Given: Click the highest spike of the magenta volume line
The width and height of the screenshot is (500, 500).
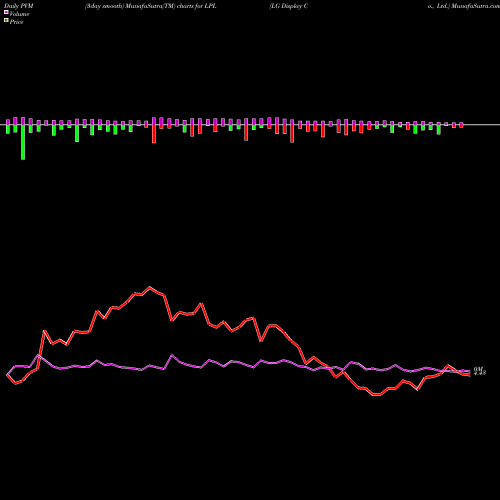Looking at the screenshot, I should pos(172,355).
